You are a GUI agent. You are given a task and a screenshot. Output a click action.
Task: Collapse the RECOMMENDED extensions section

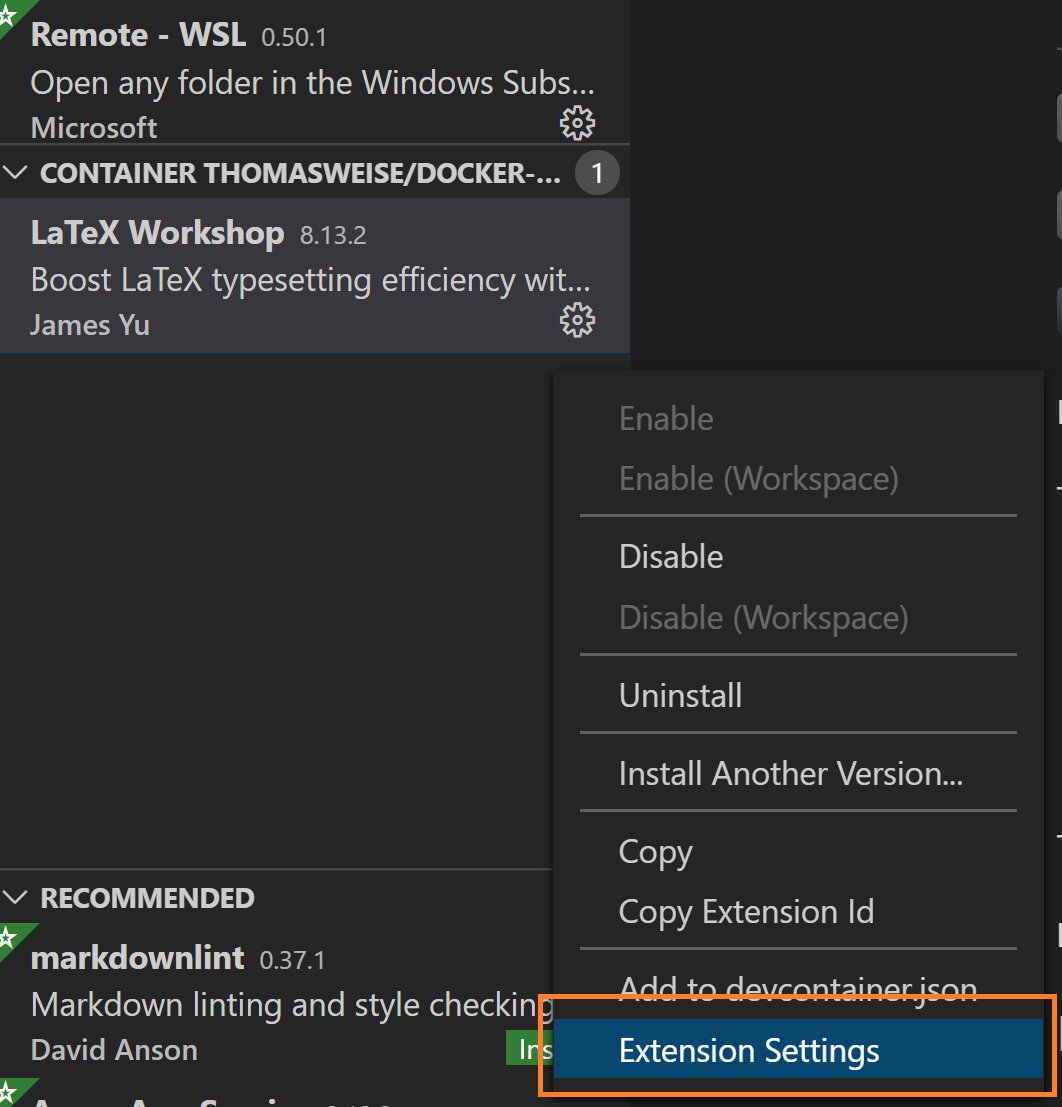pyautogui.click(x=15, y=897)
